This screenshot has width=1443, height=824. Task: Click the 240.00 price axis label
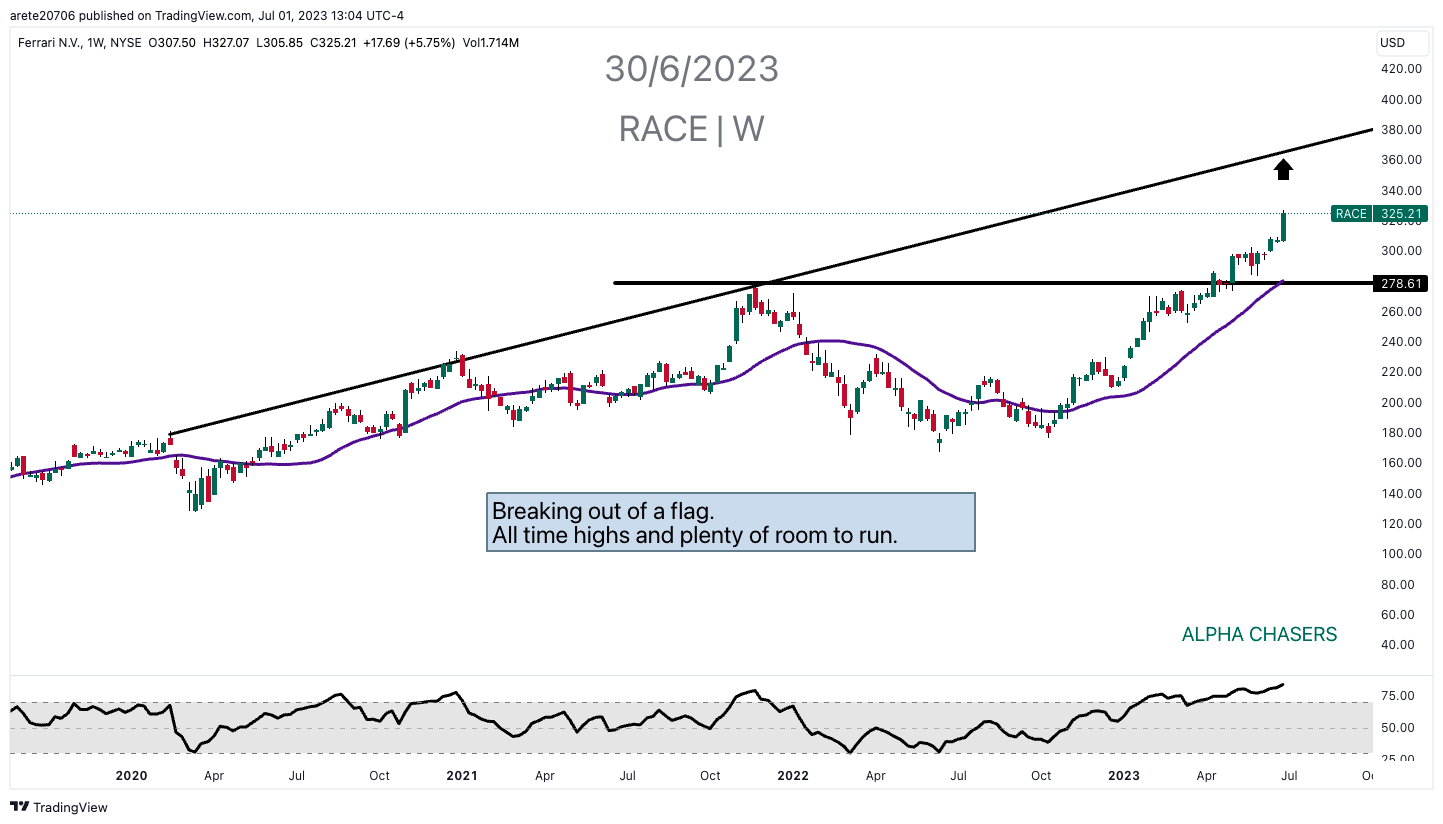[x=1401, y=342]
